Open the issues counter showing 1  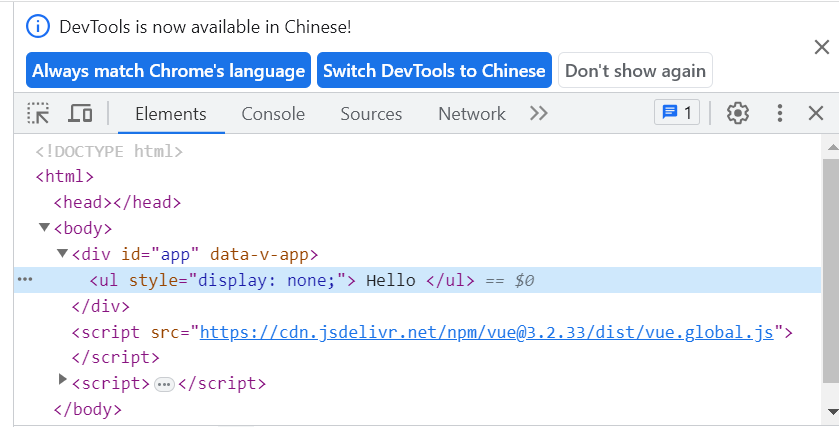(x=677, y=113)
